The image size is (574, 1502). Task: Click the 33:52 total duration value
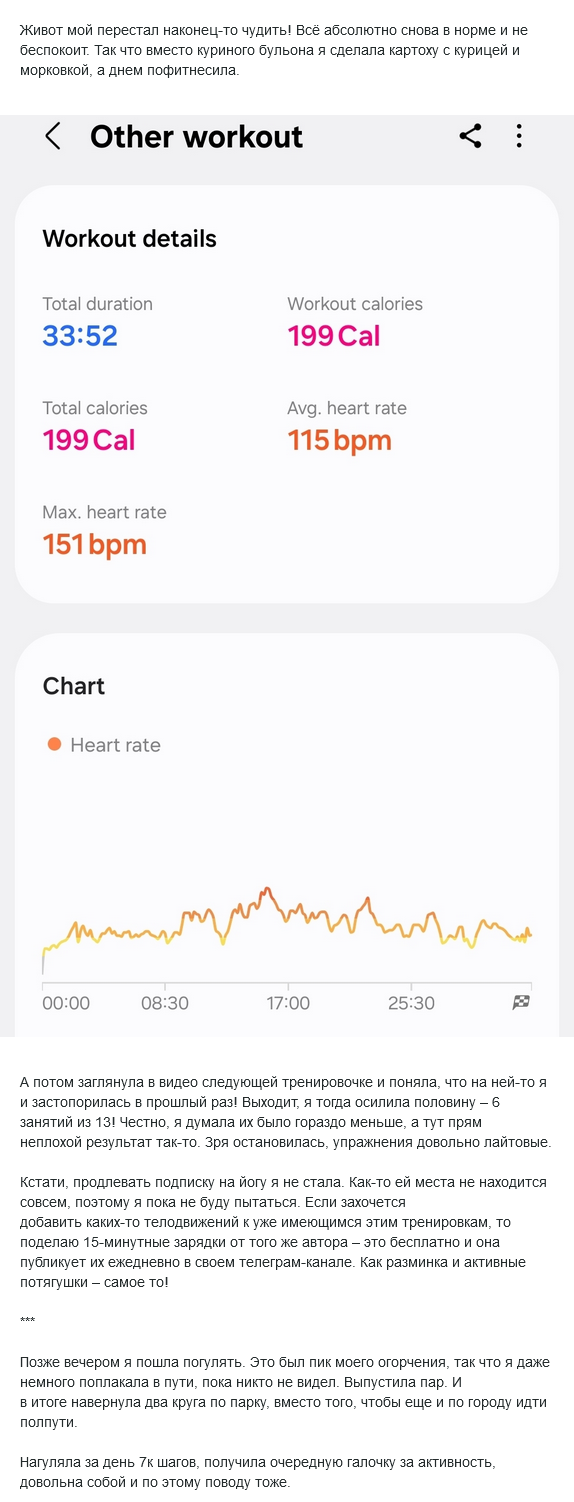coord(80,336)
